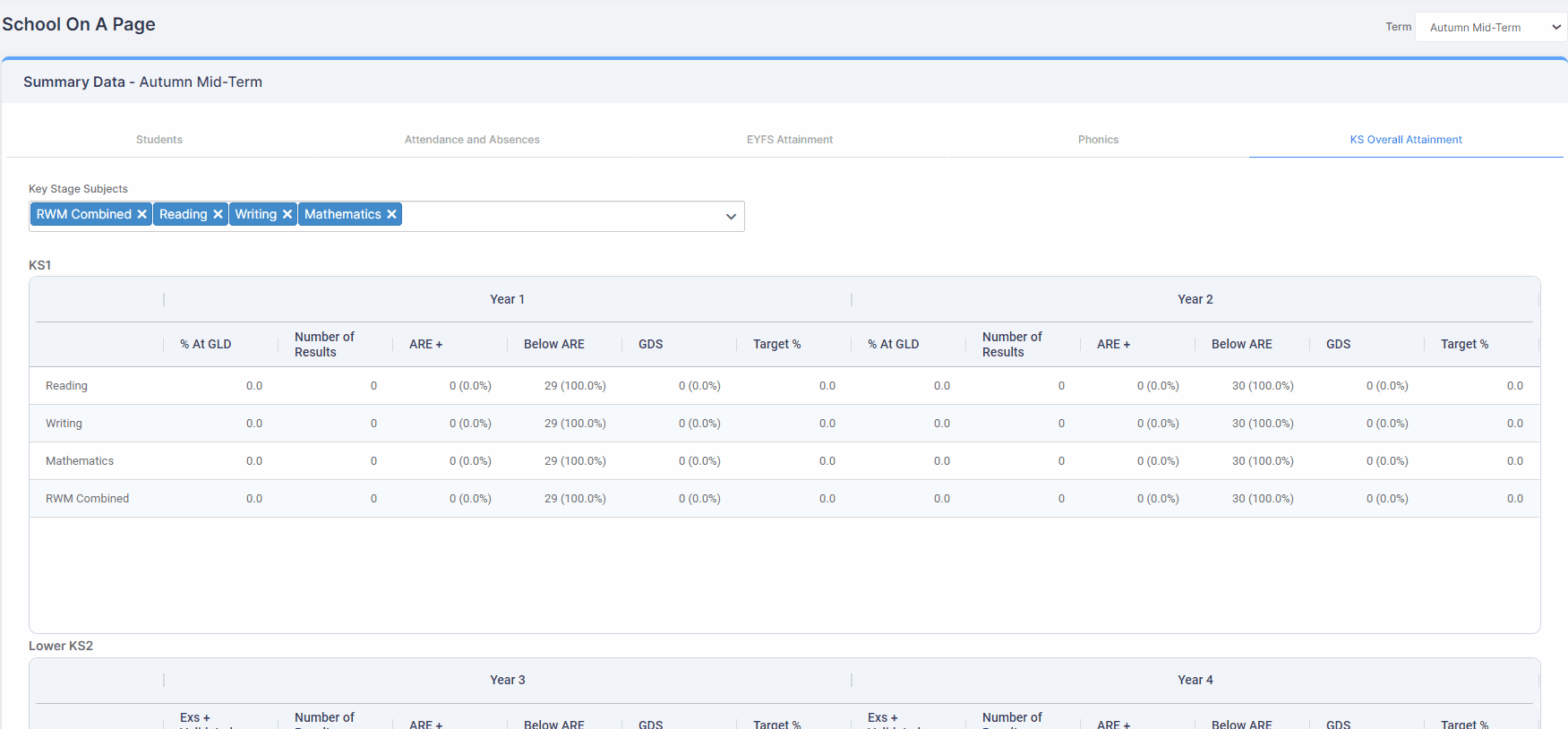
Task: Switch to the Students tab
Action: coord(159,140)
